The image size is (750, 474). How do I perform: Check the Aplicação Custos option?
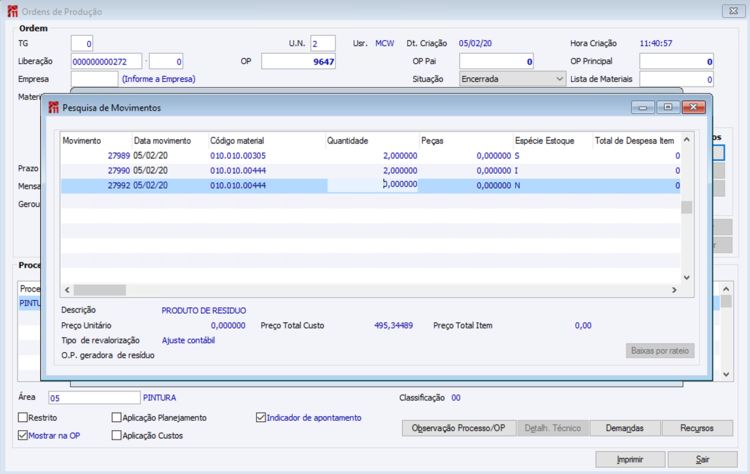pyautogui.click(x=117, y=436)
